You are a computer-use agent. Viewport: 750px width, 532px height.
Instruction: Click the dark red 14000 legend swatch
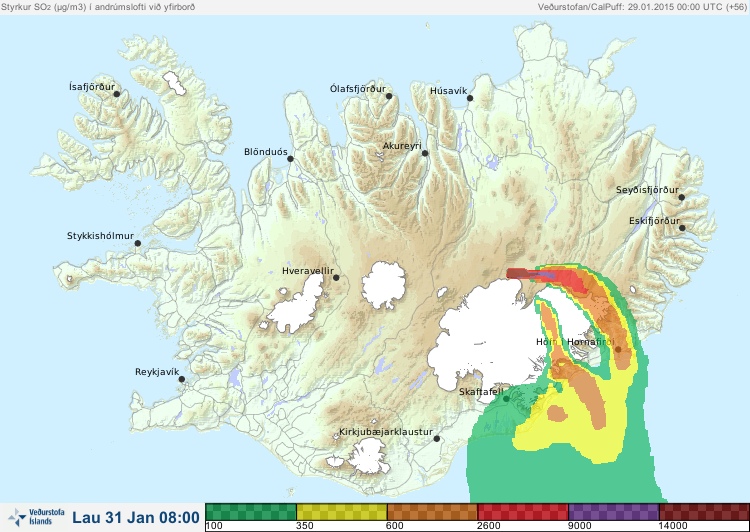(x=704, y=512)
